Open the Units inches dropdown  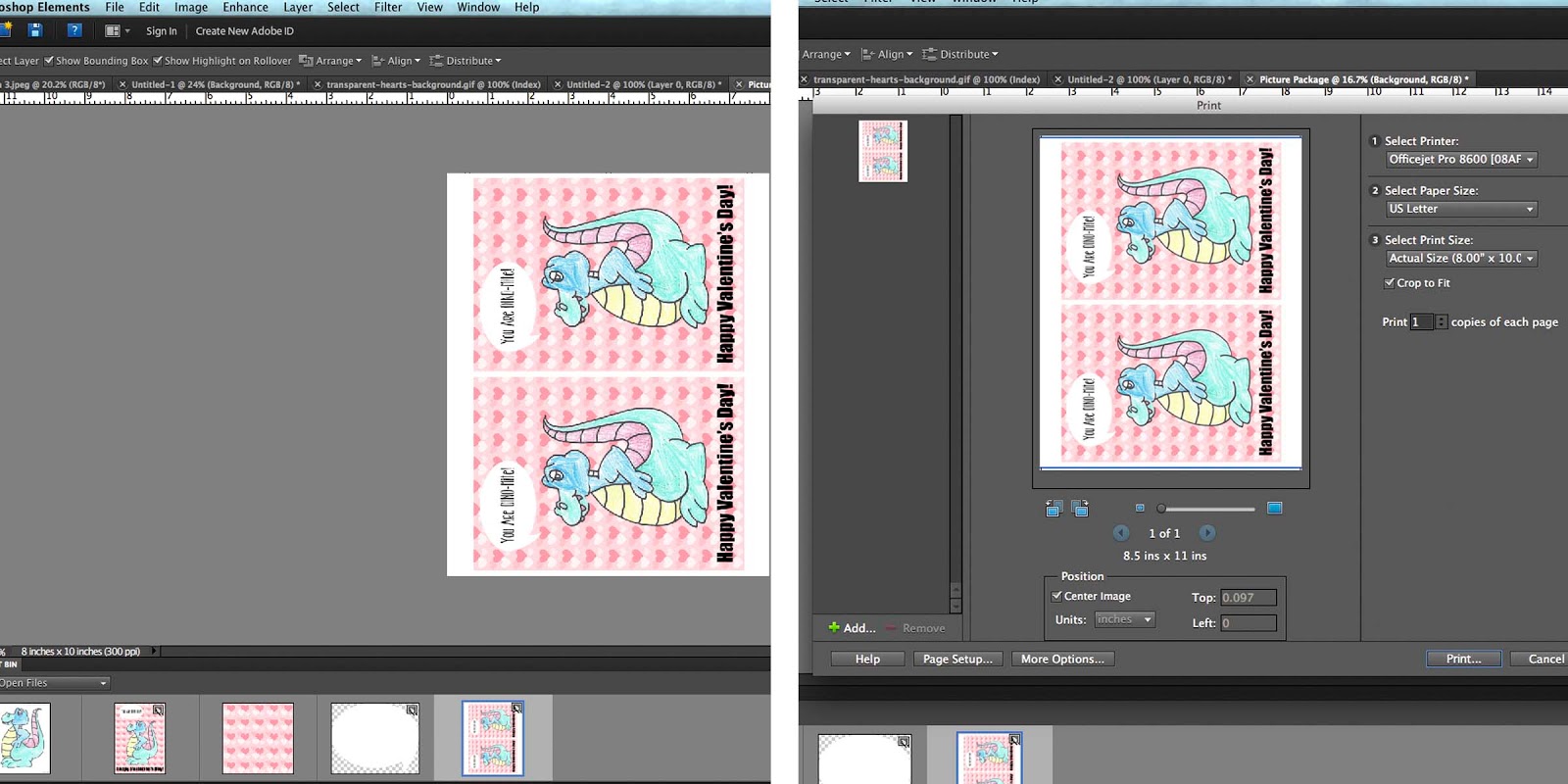(1124, 619)
